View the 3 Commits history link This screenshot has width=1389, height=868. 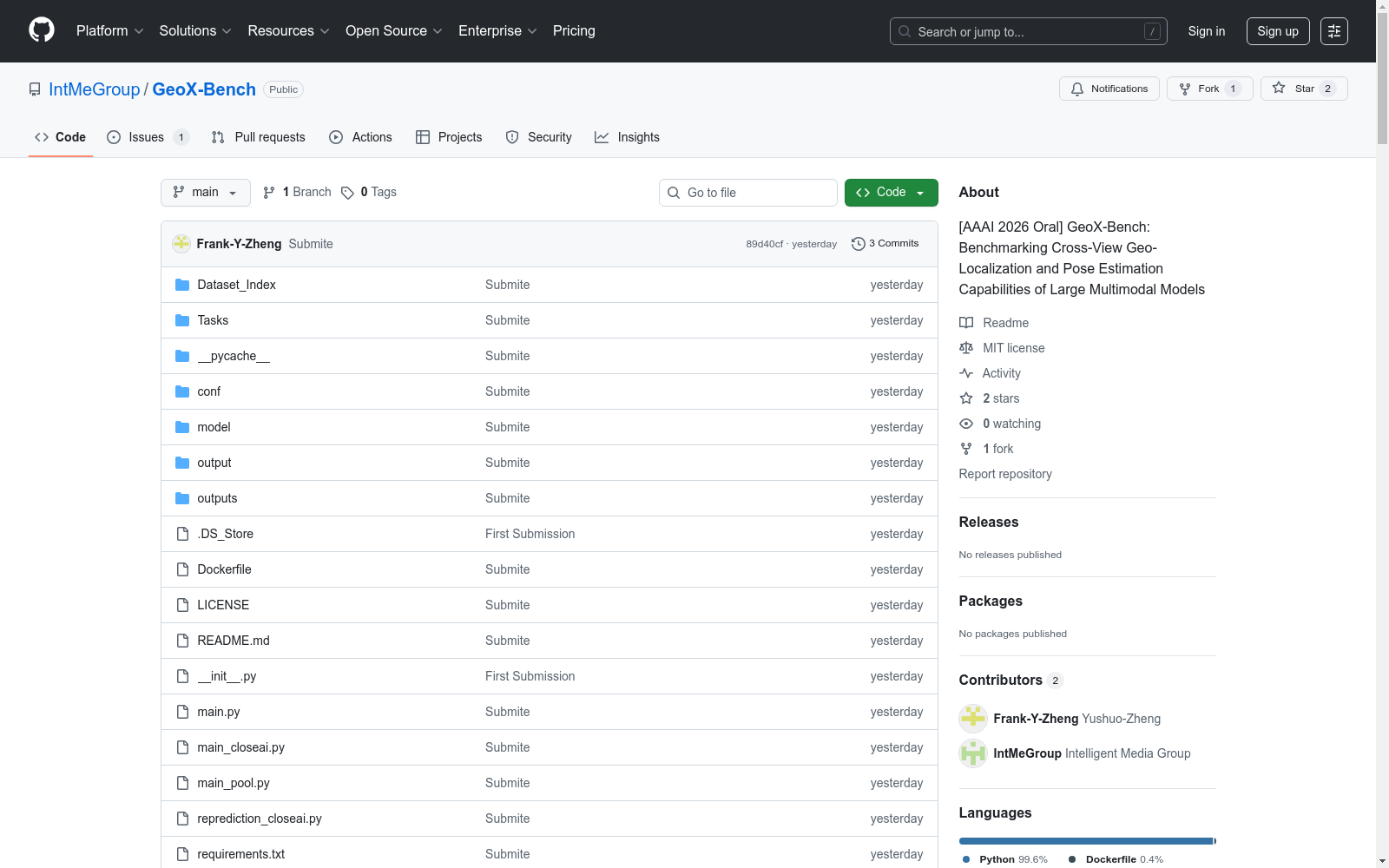coord(885,244)
